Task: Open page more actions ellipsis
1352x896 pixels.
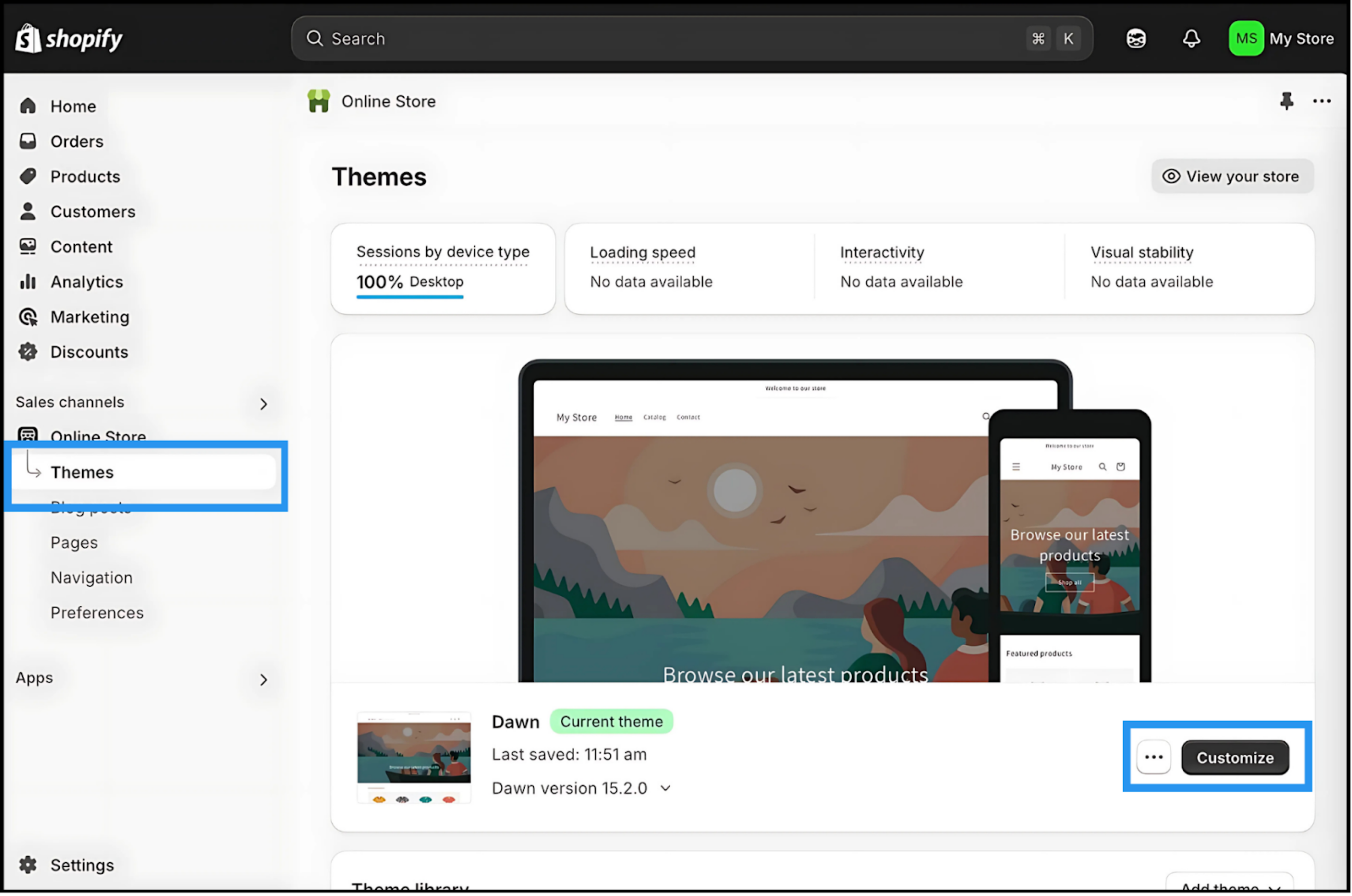Action: (1322, 101)
